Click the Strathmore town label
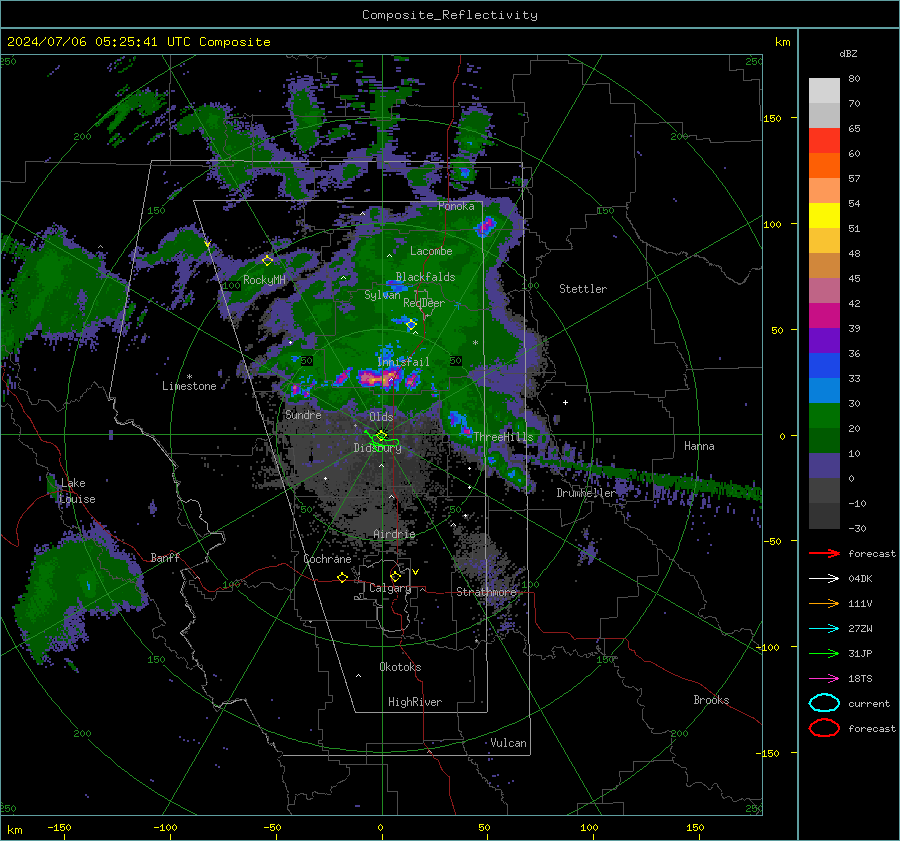 (x=486, y=592)
